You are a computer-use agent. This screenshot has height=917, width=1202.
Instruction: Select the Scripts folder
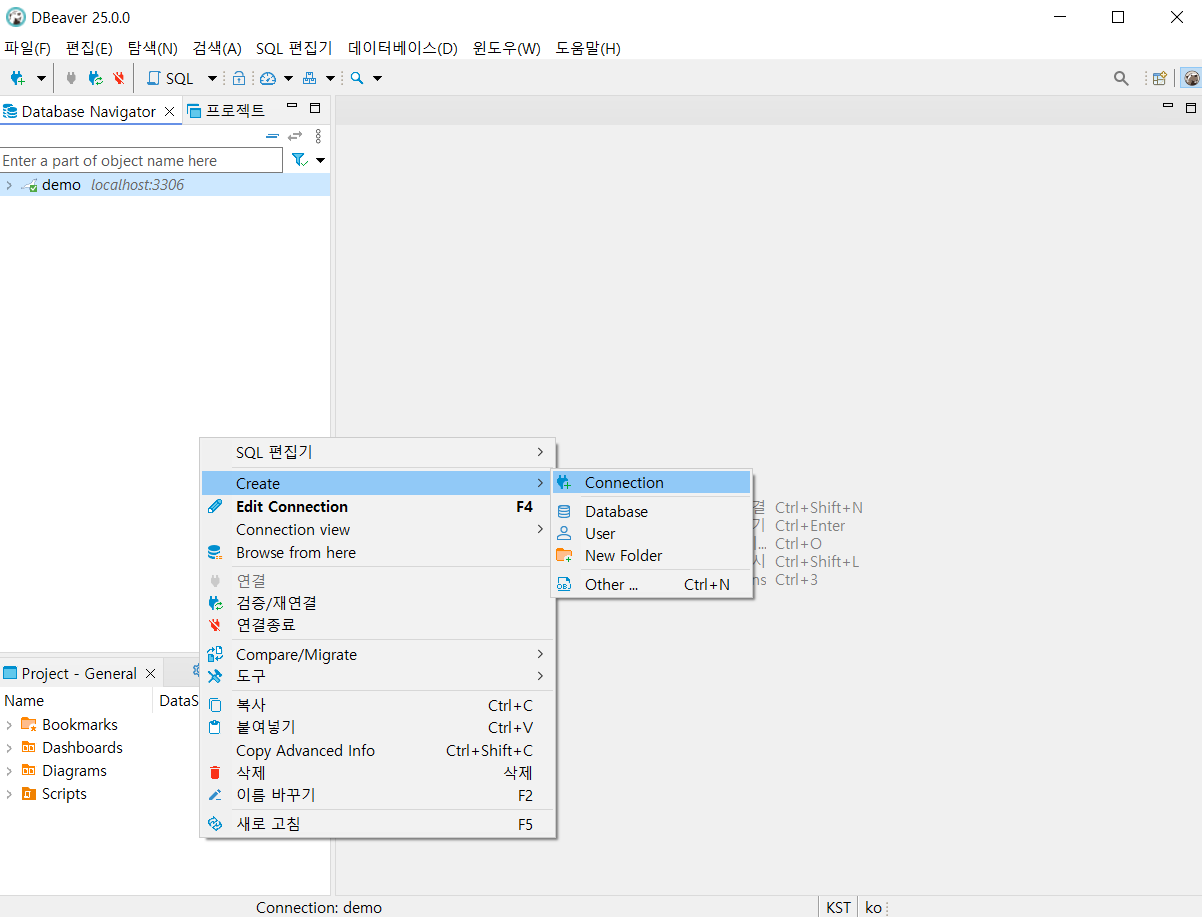click(64, 794)
